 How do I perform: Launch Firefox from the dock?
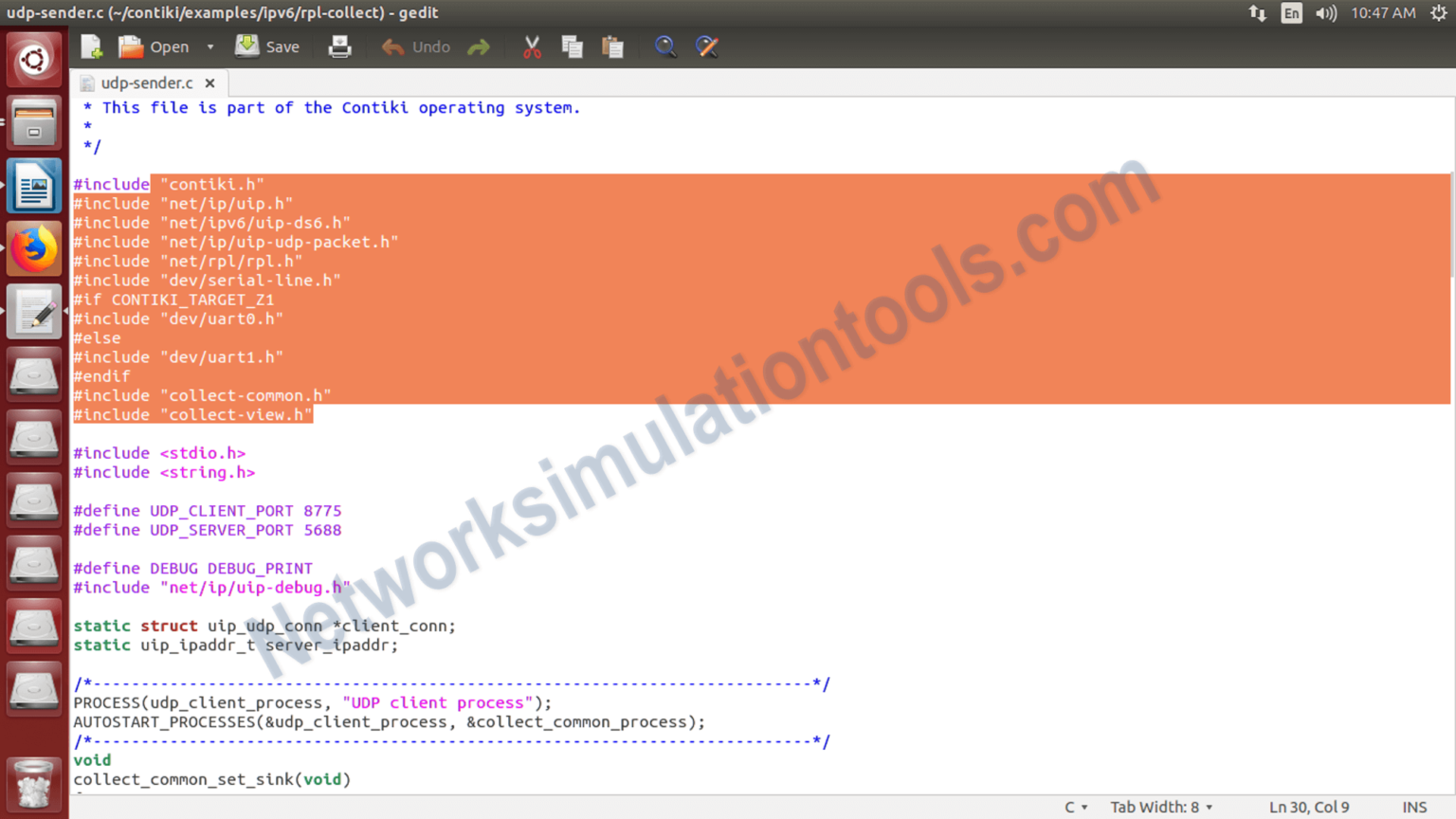(x=33, y=247)
